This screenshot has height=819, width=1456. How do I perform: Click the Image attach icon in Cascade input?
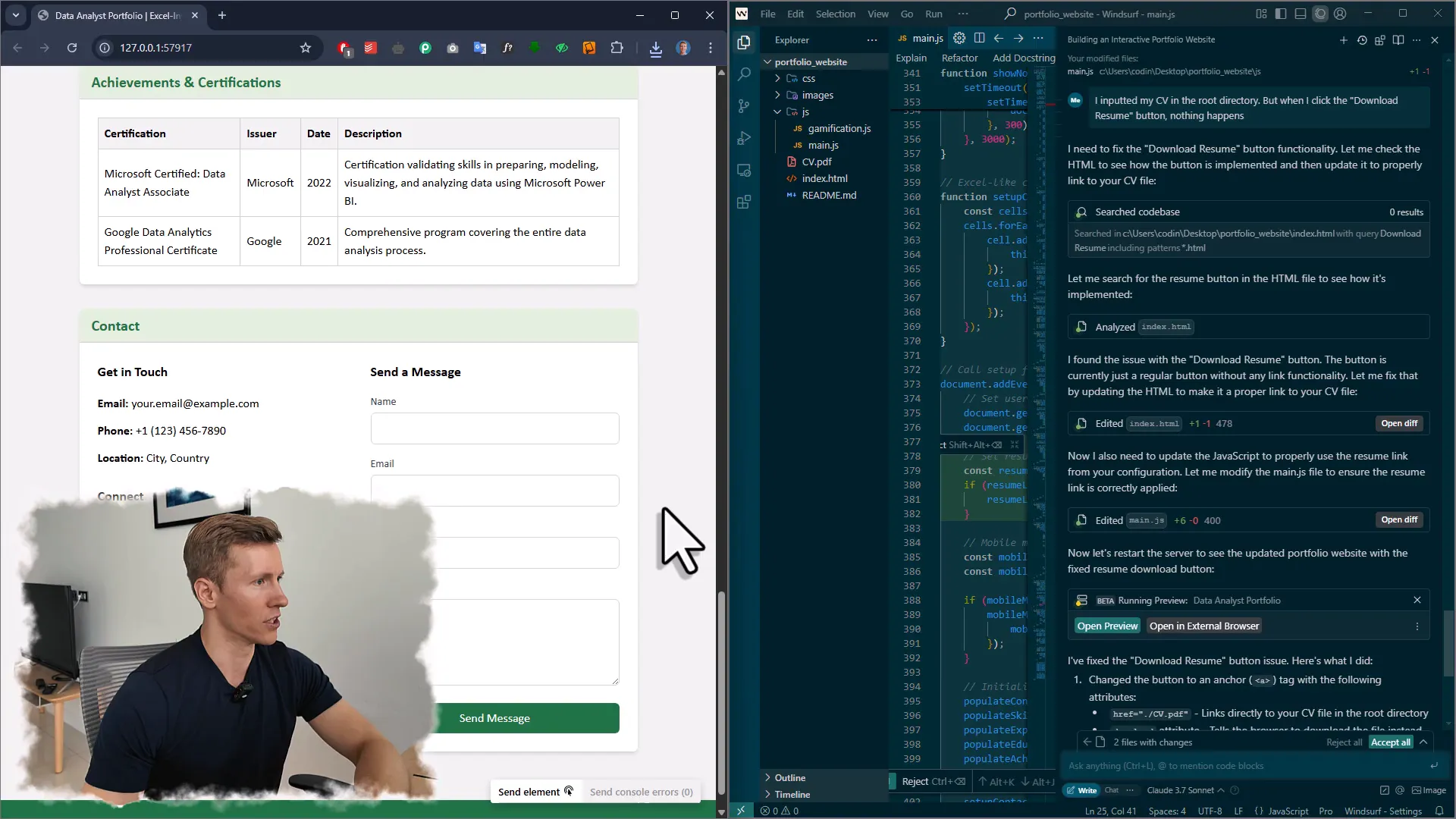tap(1429, 790)
